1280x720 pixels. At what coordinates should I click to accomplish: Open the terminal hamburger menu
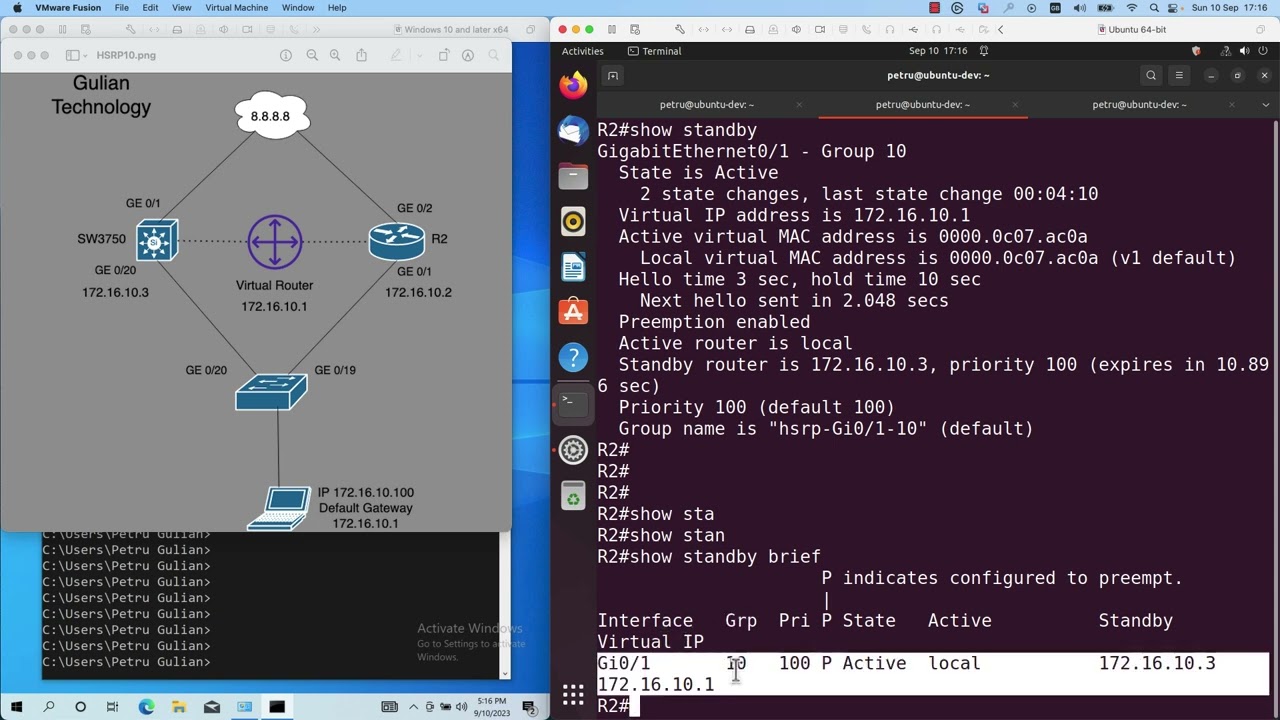tap(1179, 75)
